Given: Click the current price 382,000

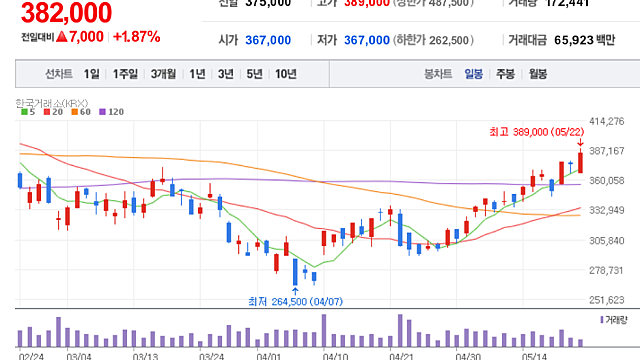Looking at the screenshot, I should 66,13.
